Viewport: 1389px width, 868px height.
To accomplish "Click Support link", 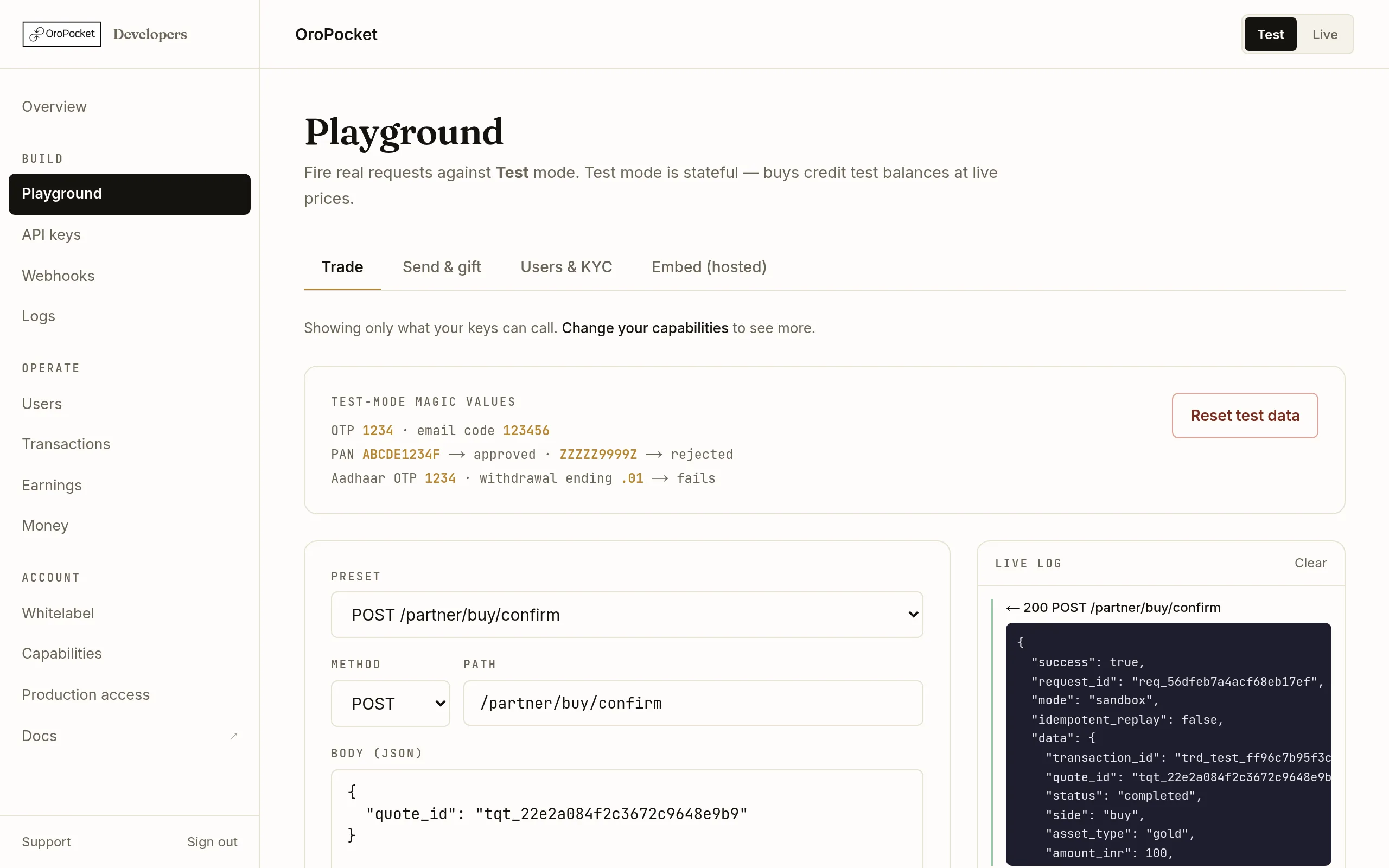I will tap(46, 841).
